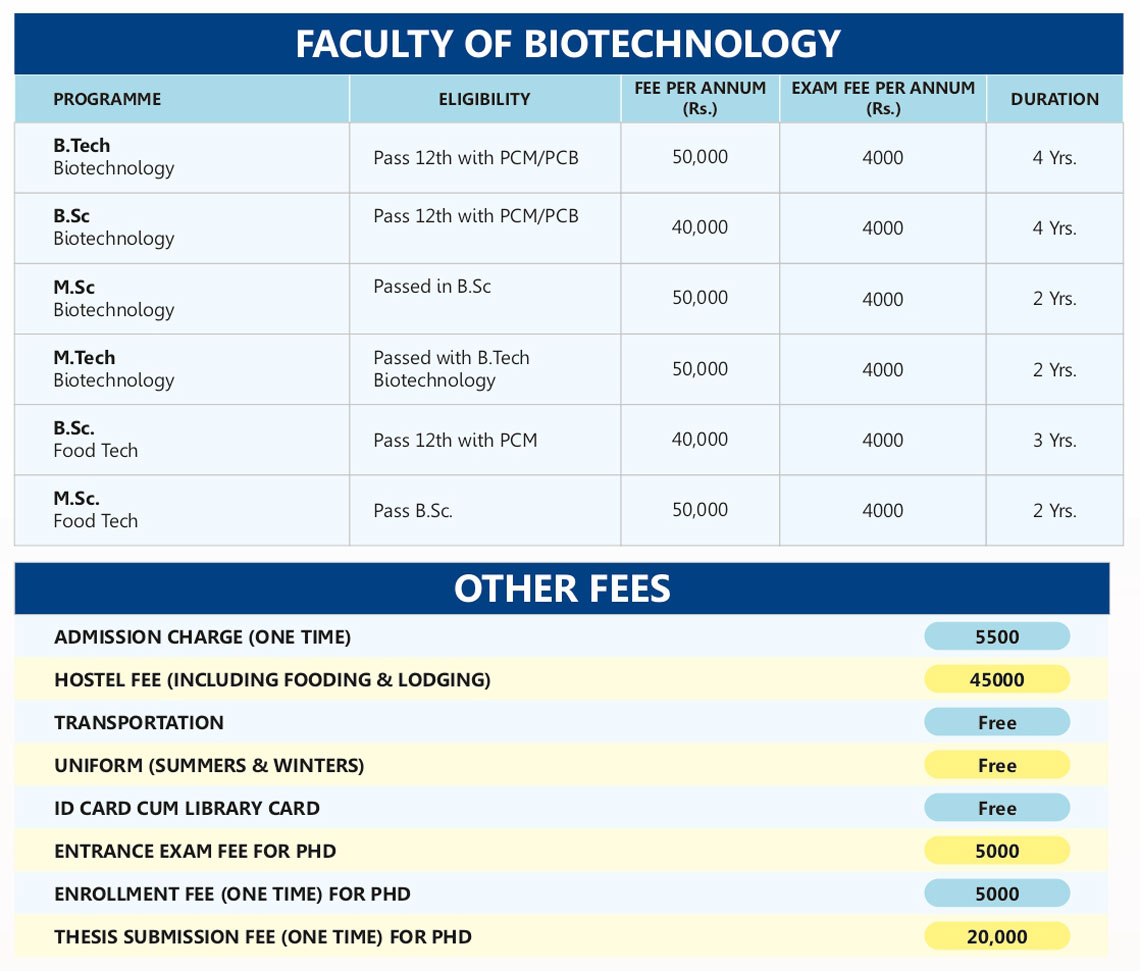Select the DURATION column header
The height and width of the screenshot is (971, 1140).
[1054, 99]
